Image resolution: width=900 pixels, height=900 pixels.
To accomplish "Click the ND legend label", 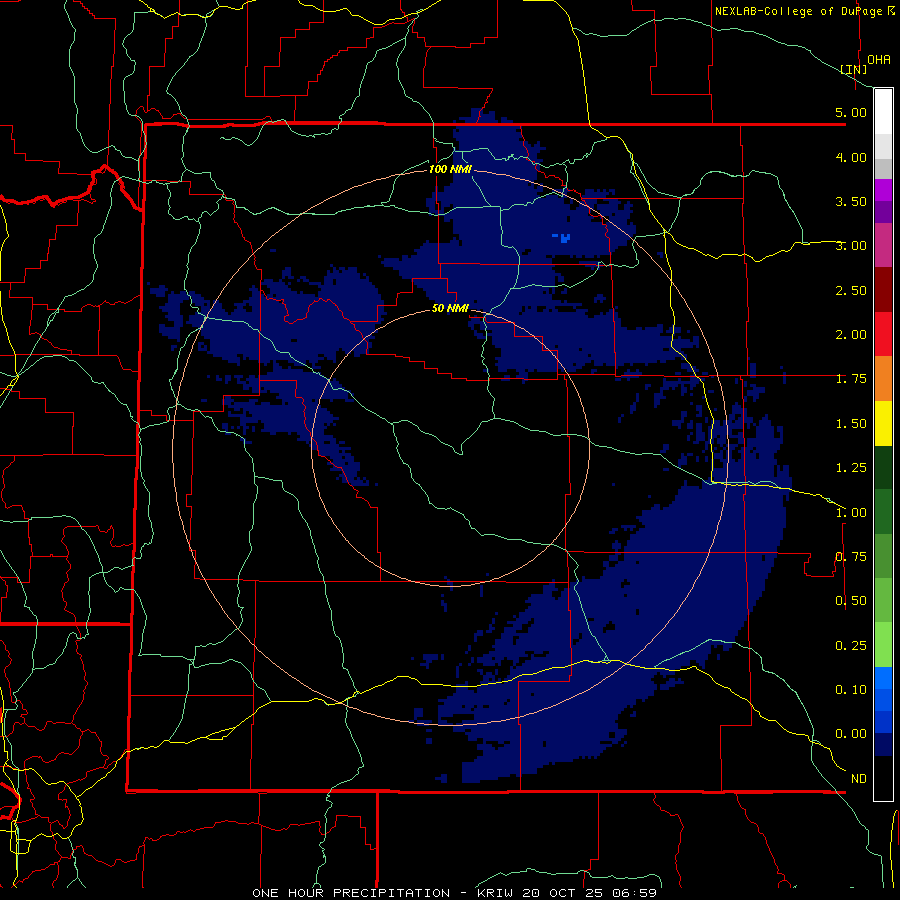I will coord(858,778).
